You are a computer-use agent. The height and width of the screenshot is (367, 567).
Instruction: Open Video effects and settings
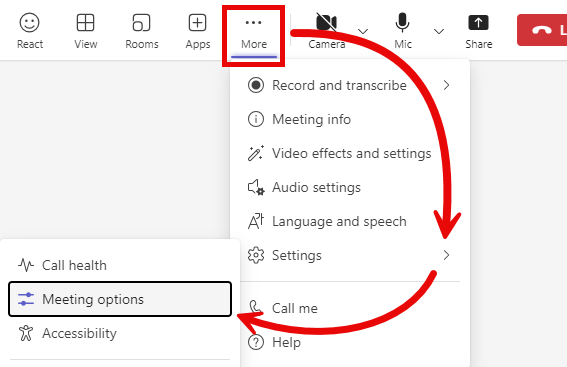click(350, 153)
